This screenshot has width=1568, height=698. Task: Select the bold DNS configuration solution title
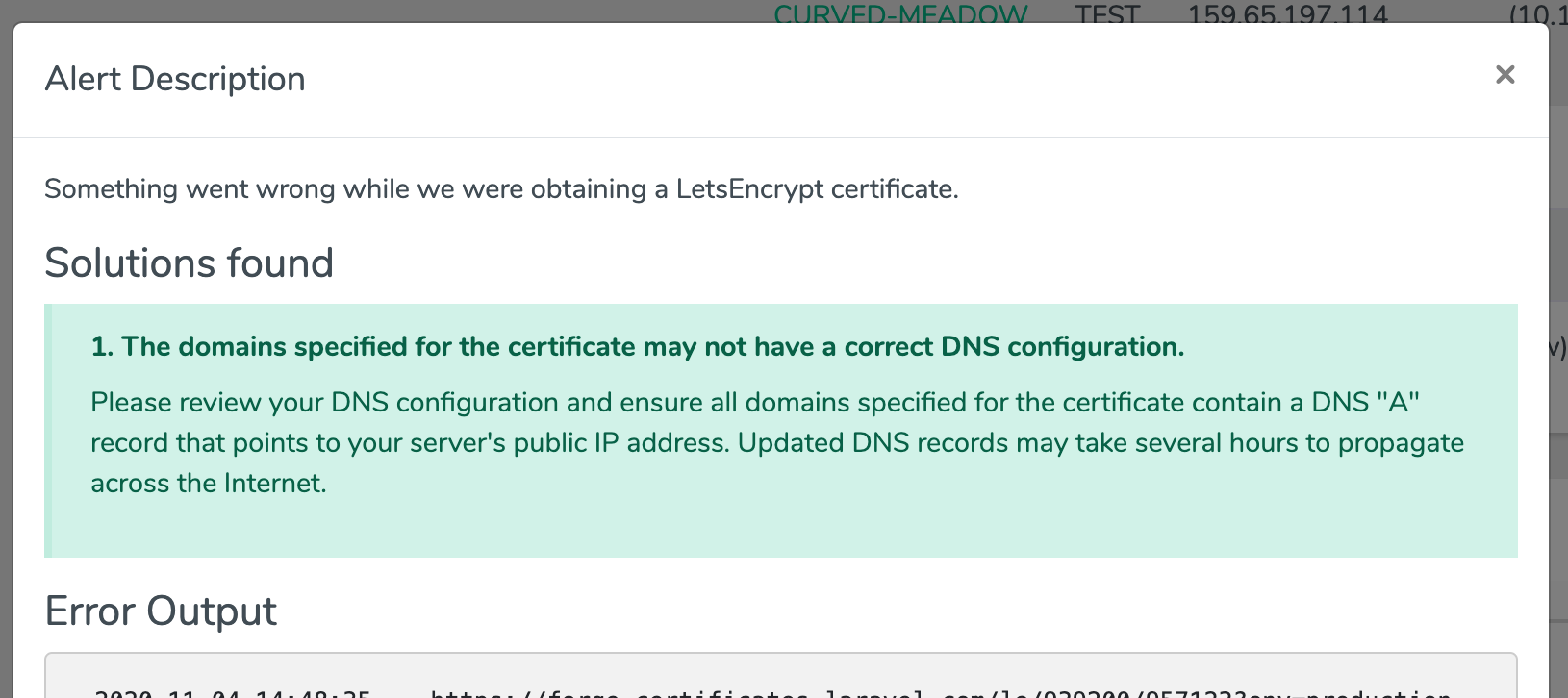pos(638,346)
